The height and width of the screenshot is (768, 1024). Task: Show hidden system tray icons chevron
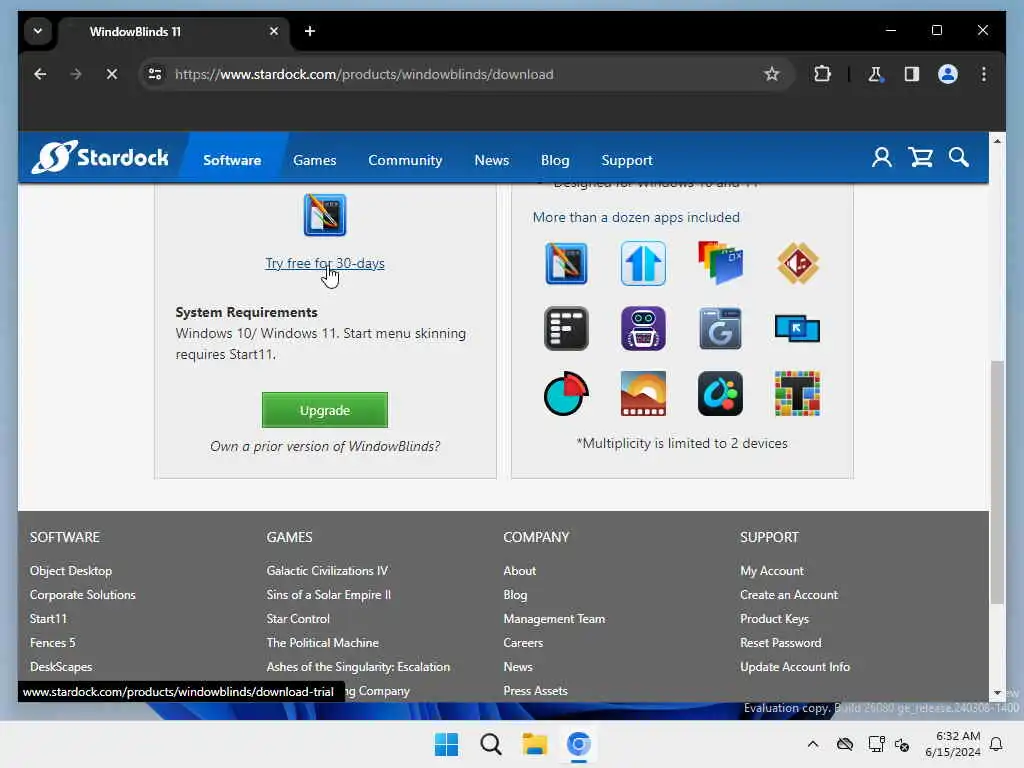(x=812, y=744)
